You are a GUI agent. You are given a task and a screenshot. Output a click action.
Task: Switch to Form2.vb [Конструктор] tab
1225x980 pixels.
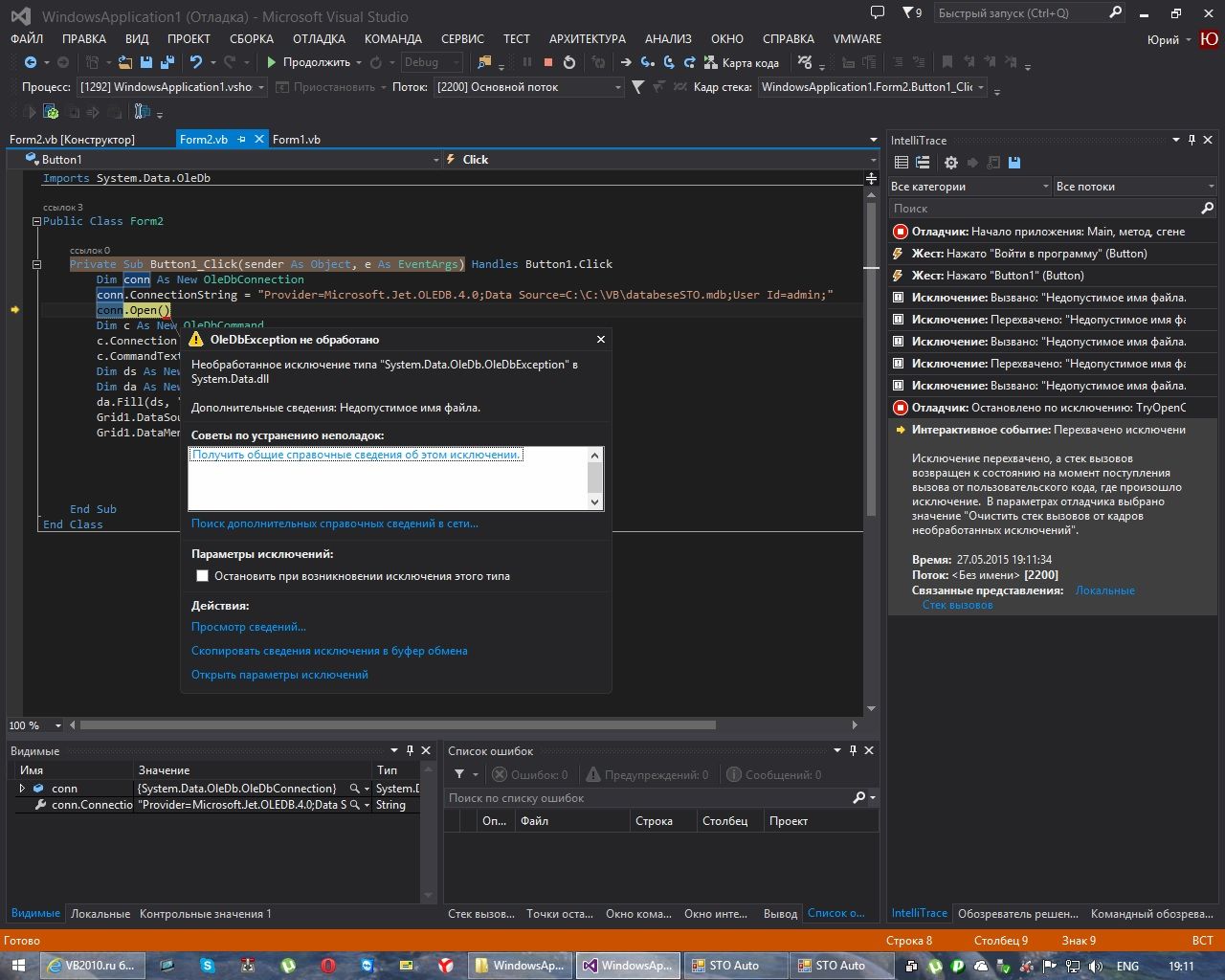(x=73, y=139)
